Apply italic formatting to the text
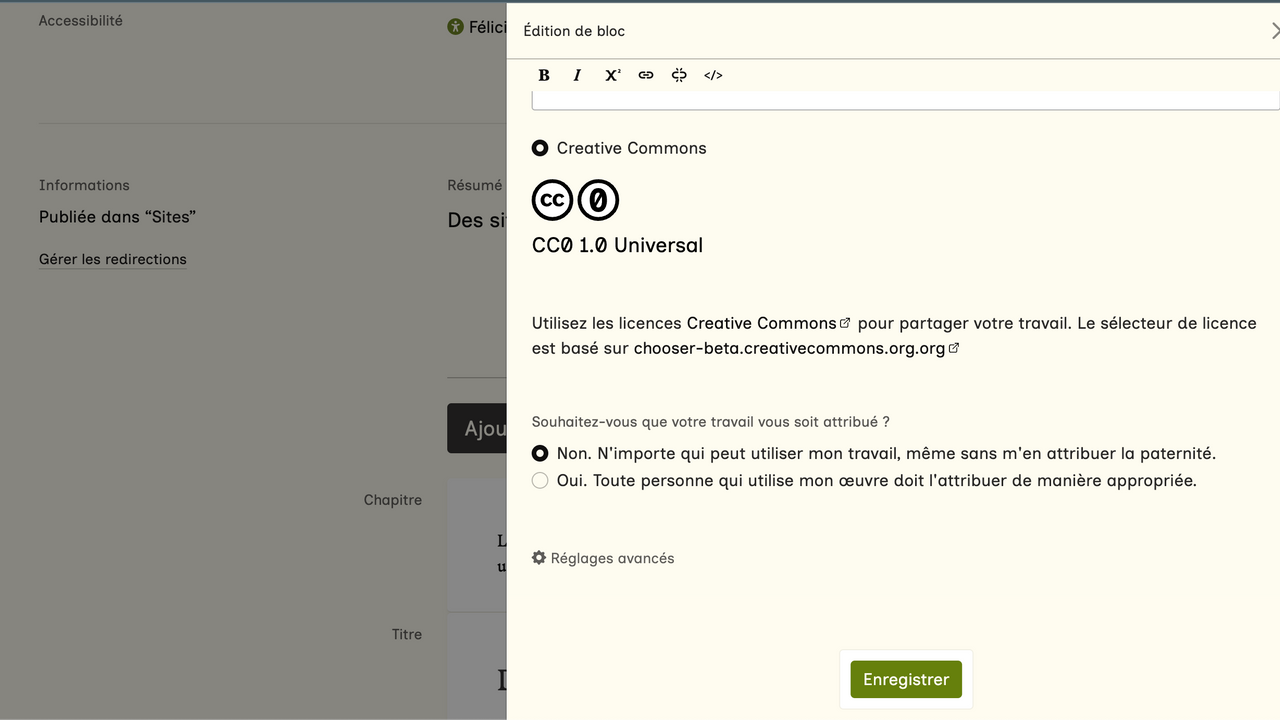The height and width of the screenshot is (720, 1280). pyautogui.click(x=577, y=75)
